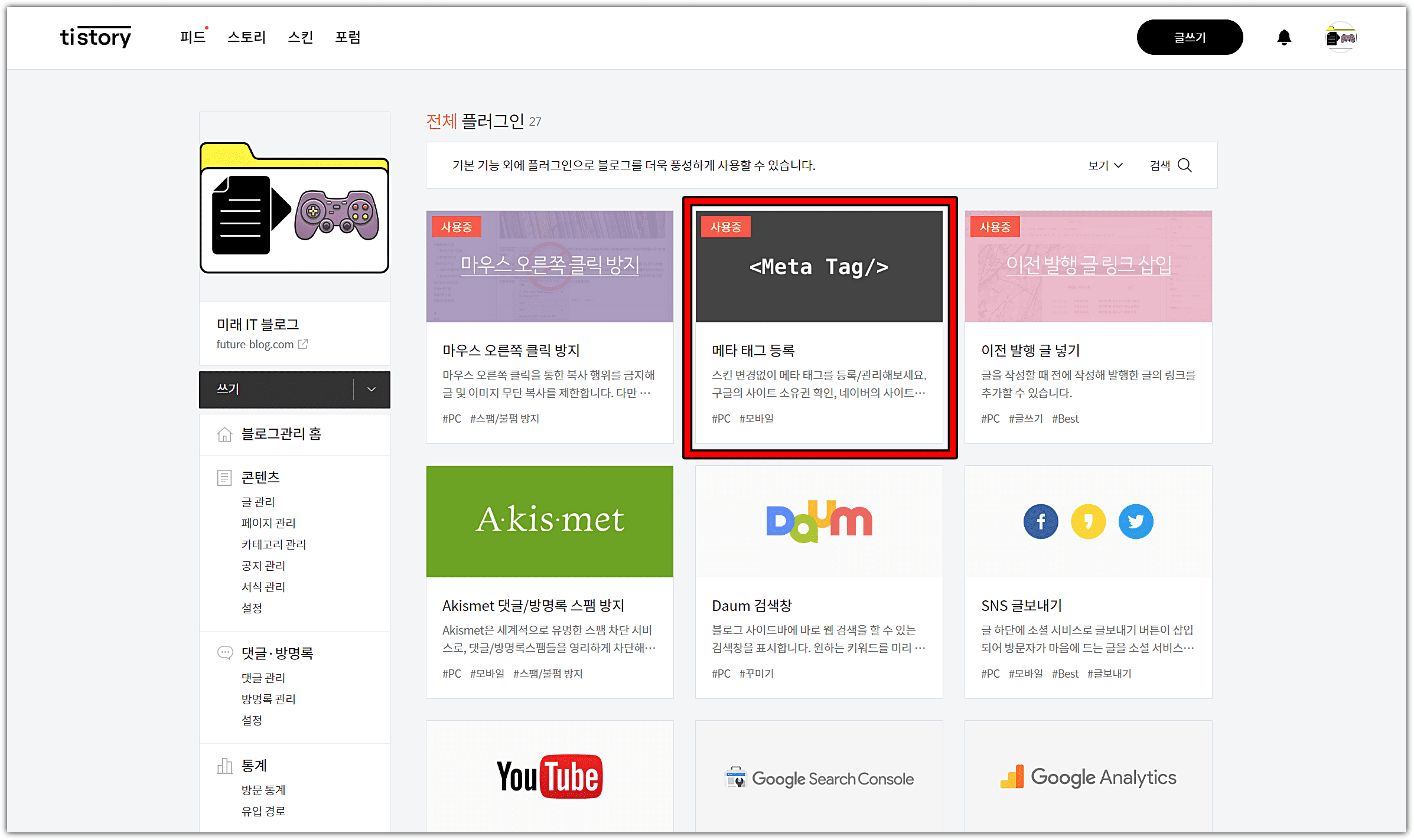The image size is (1414, 840).
Task: Open the future-blog.com link
Action: pyautogui.click(x=255, y=344)
